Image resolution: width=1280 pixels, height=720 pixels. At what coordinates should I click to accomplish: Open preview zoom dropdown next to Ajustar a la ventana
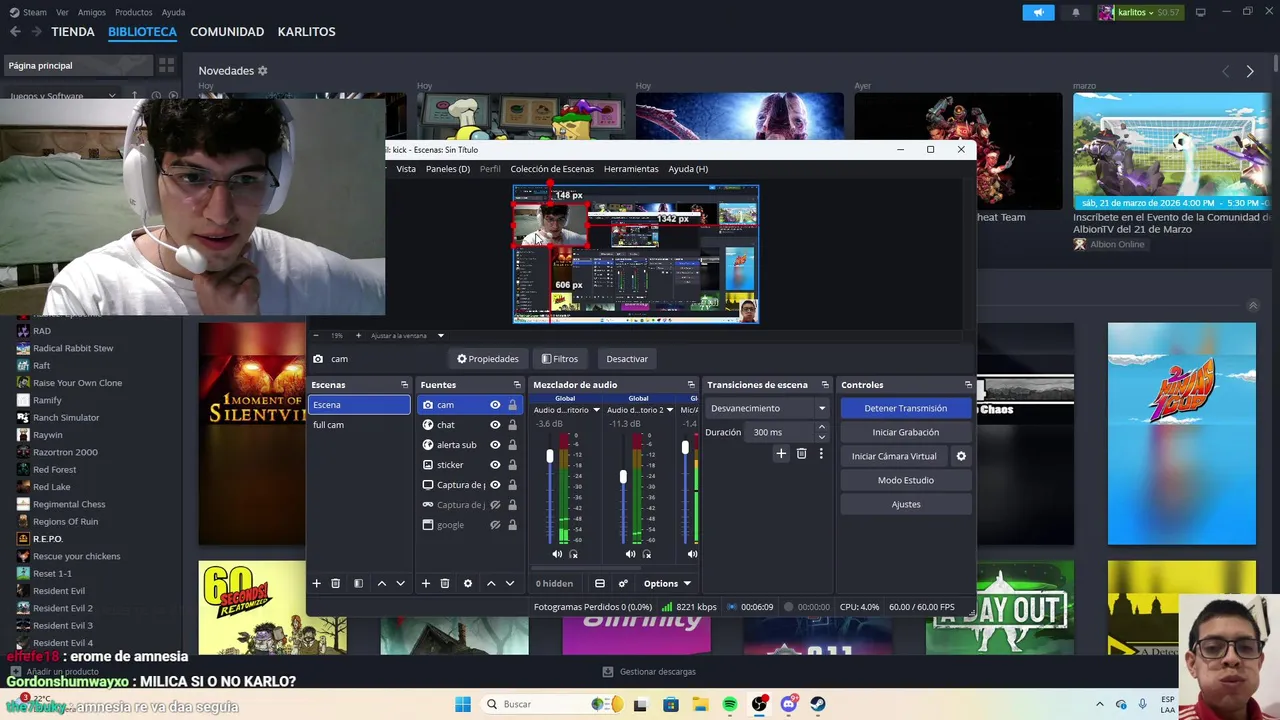pos(440,336)
